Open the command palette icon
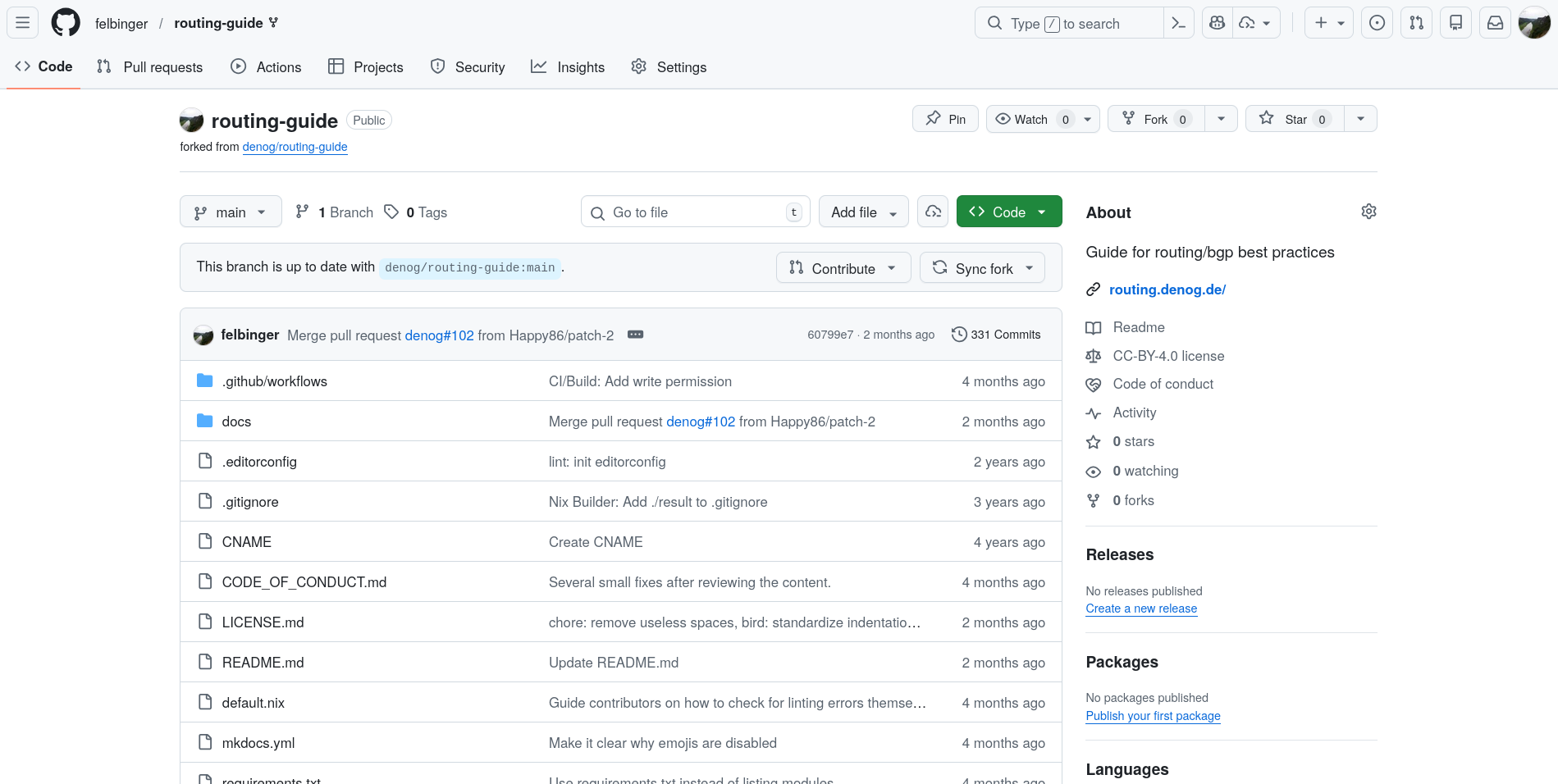This screenshot has height=784, width=1558. coord(1178,23)
